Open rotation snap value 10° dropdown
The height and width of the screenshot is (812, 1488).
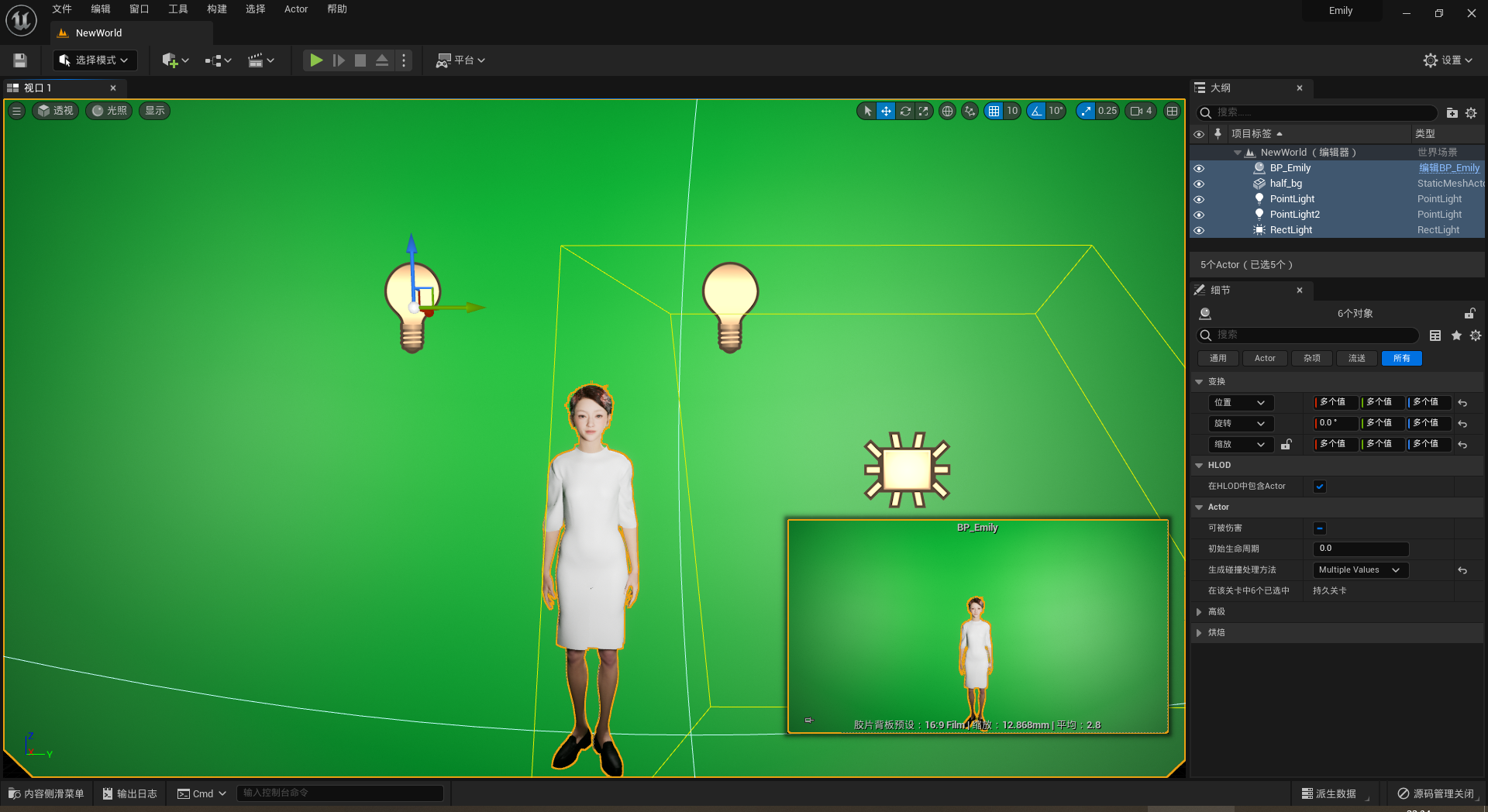(1056, 111)
